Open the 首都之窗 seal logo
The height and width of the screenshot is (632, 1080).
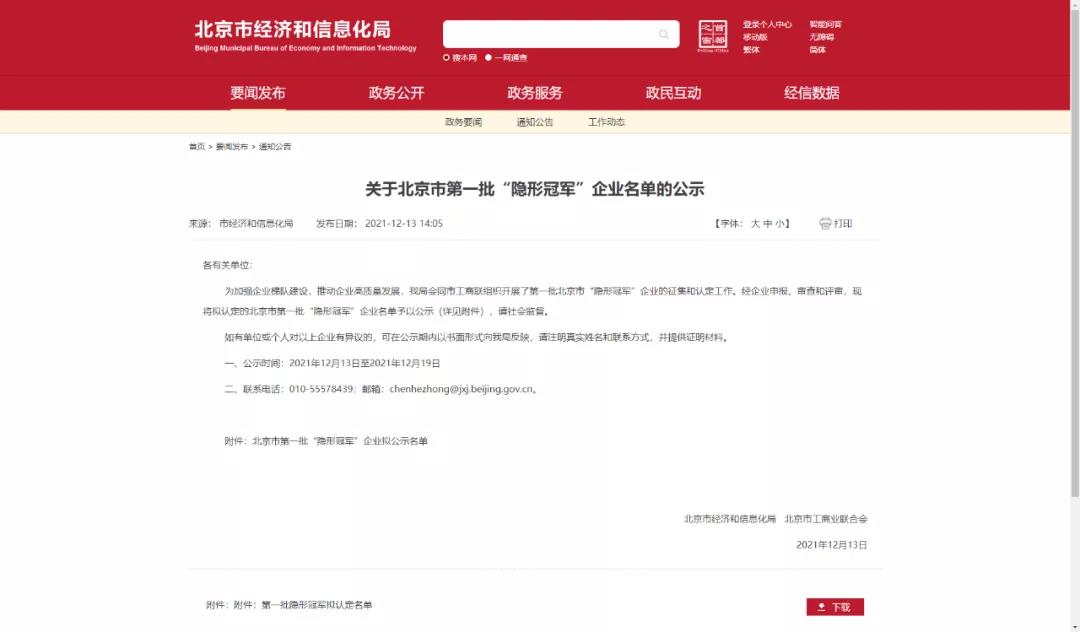coord(713,36)
